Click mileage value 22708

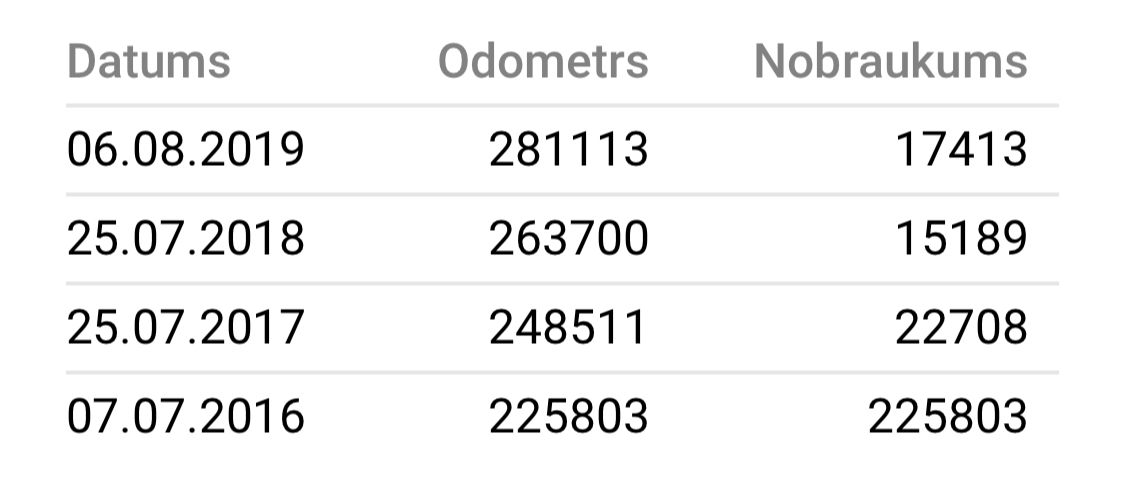pos(961,328)
